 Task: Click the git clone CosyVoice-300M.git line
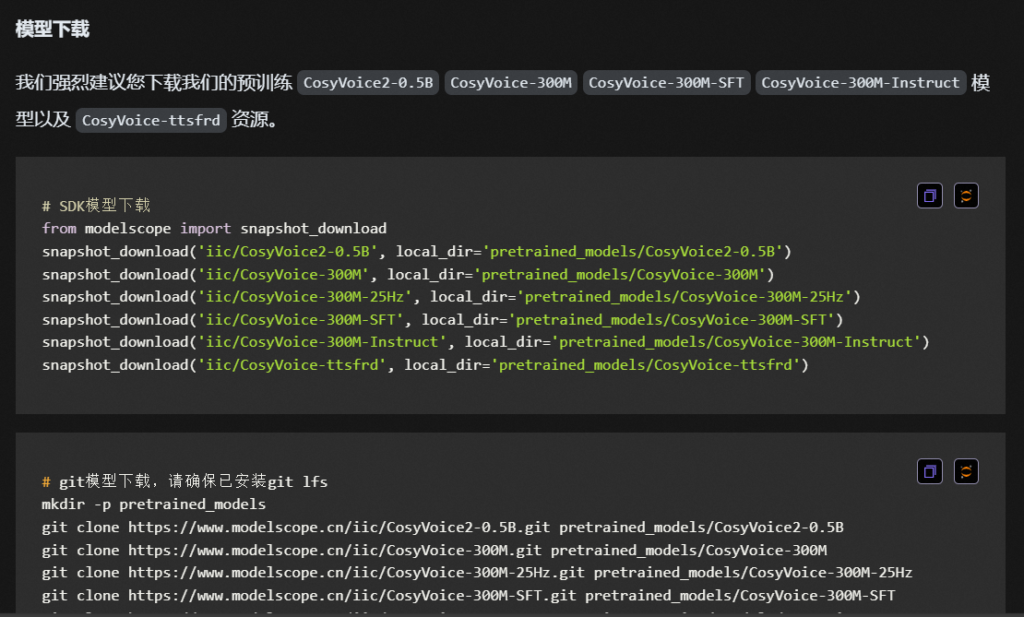coord(434,550)
